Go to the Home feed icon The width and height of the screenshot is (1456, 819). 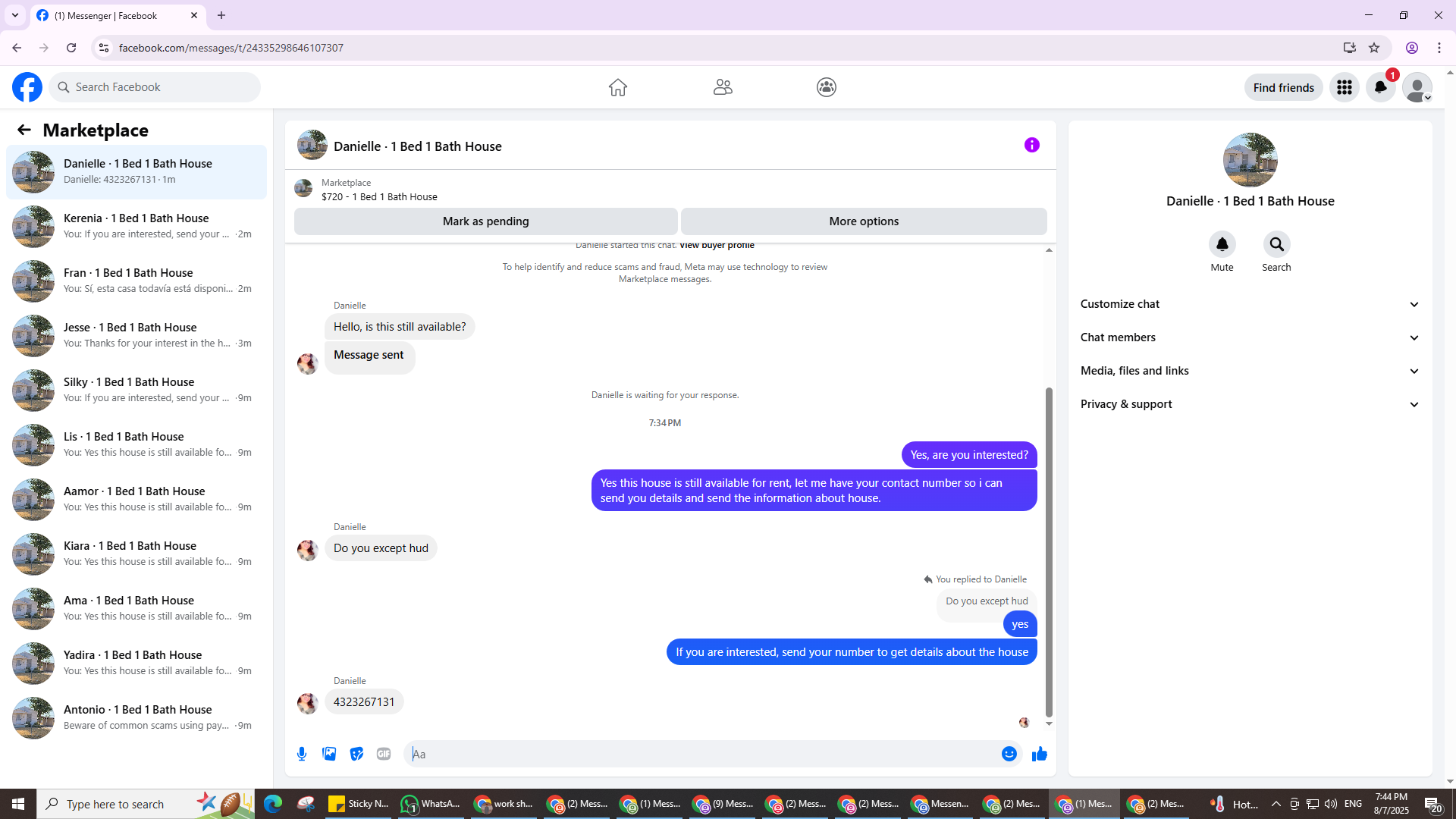tap(618, 87)
